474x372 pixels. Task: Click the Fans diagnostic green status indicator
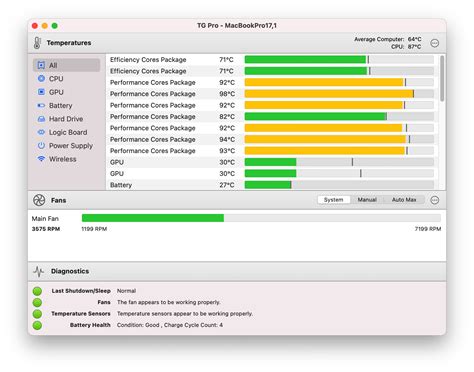click(x=37, y=302)
